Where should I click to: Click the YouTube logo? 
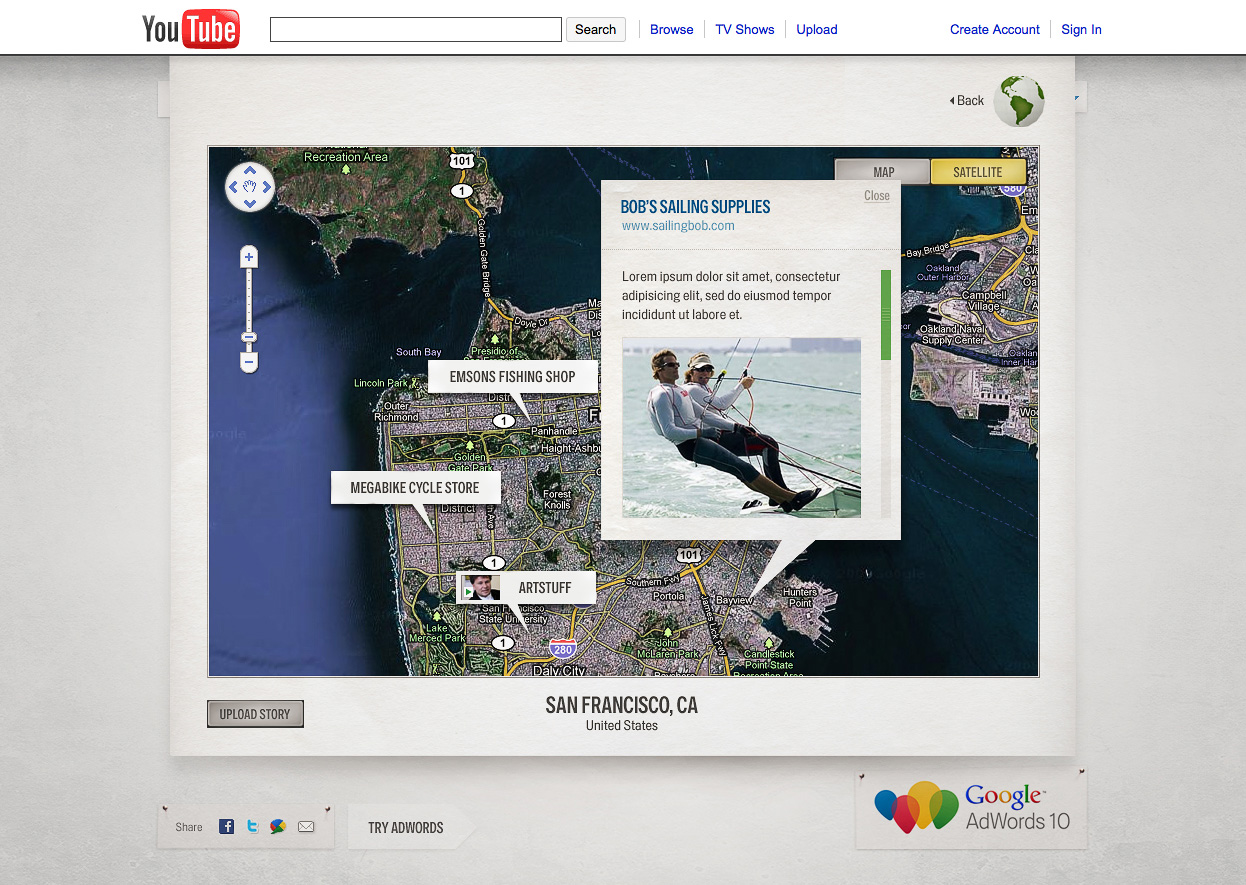coord(191,29)
